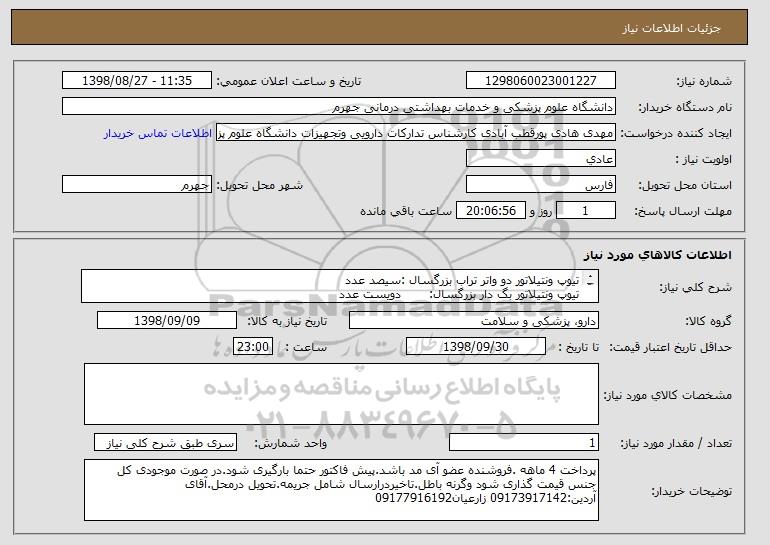Click the label نام دستگاه خریدار
Image resolution: width=770 pixels, height=545 pixels.
pos(685,107)
